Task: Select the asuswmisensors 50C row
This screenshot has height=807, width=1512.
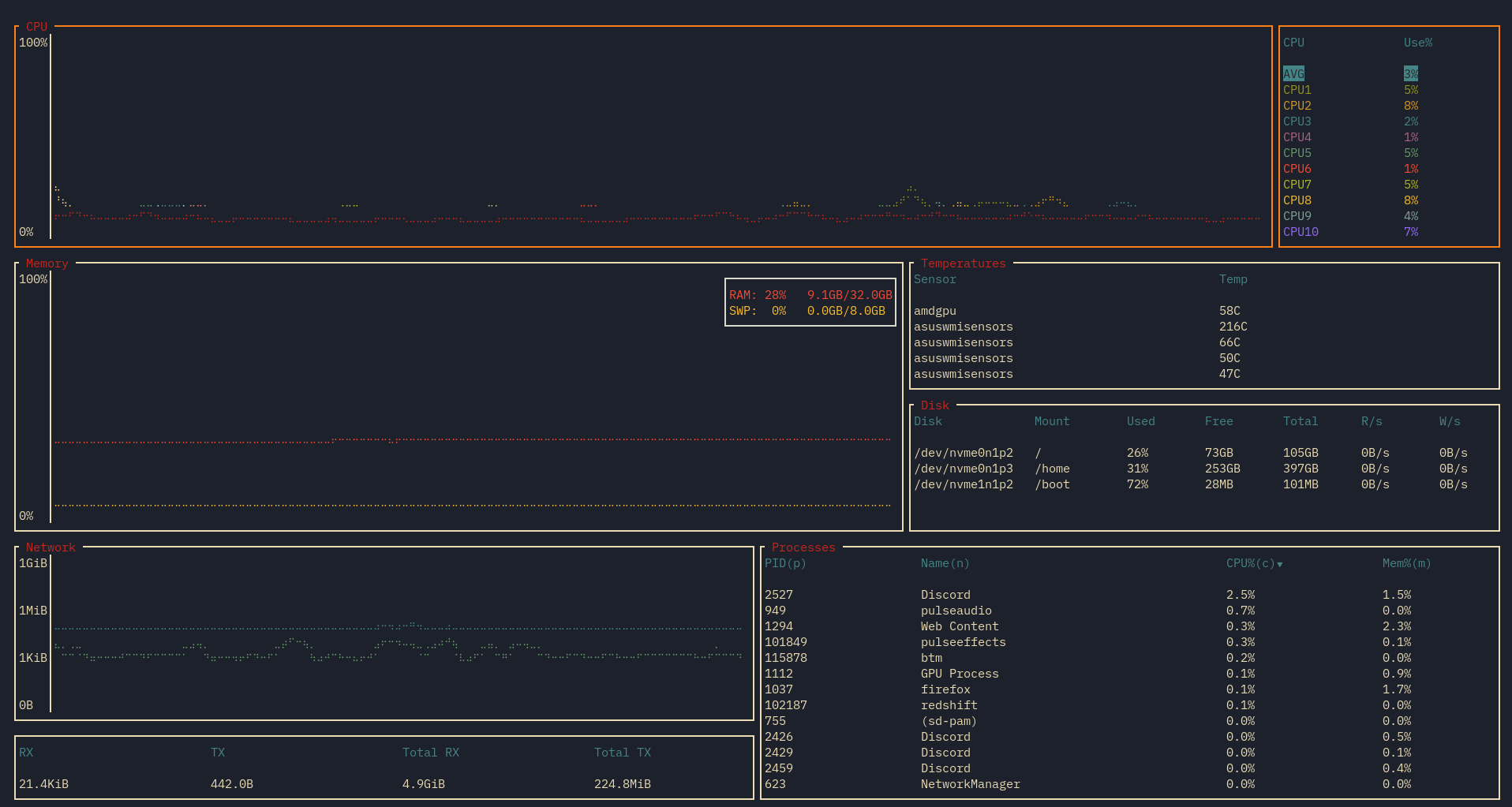Action: click(1203, 358)
